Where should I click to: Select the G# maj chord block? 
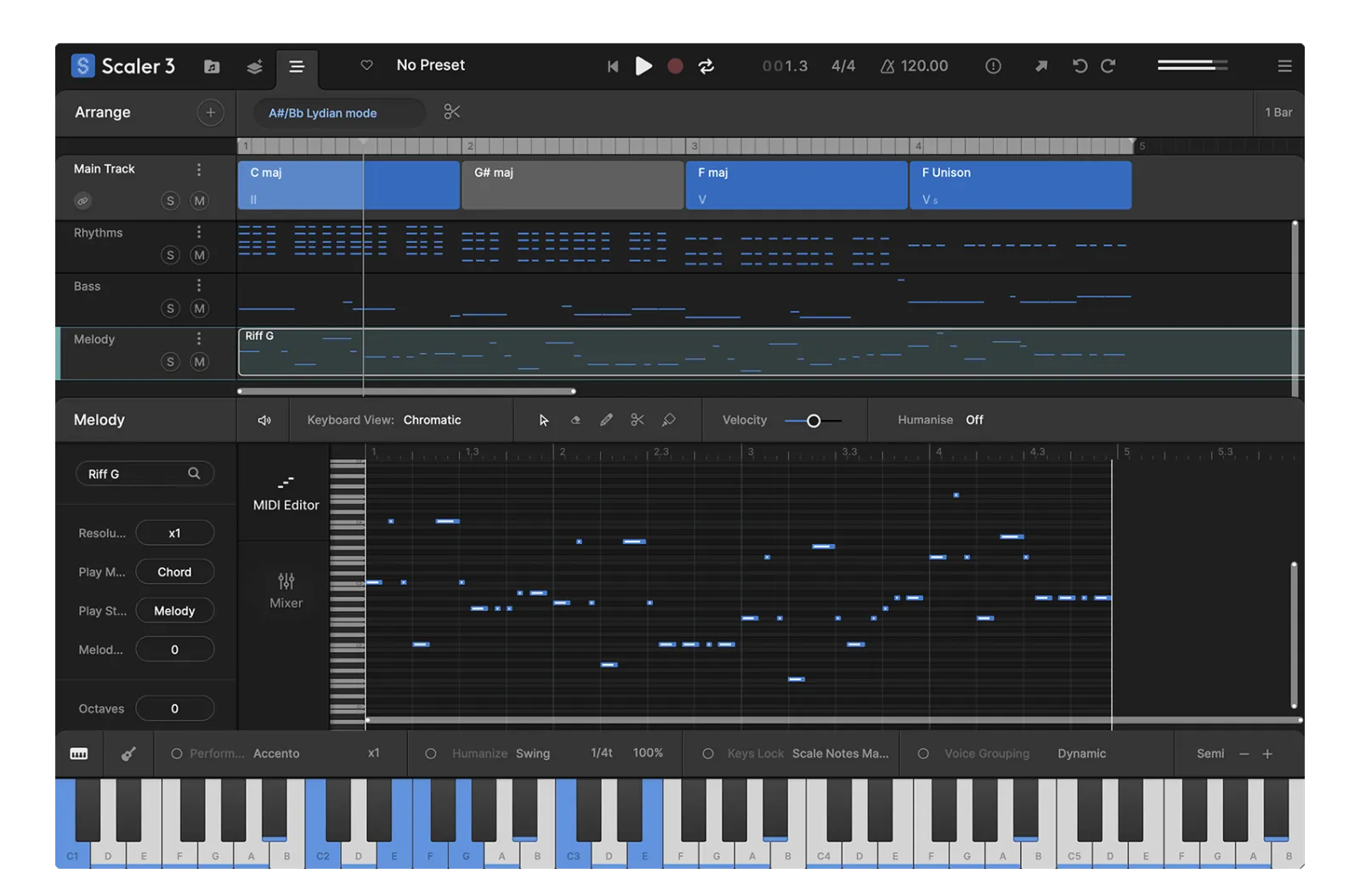[x=573, y=185]
